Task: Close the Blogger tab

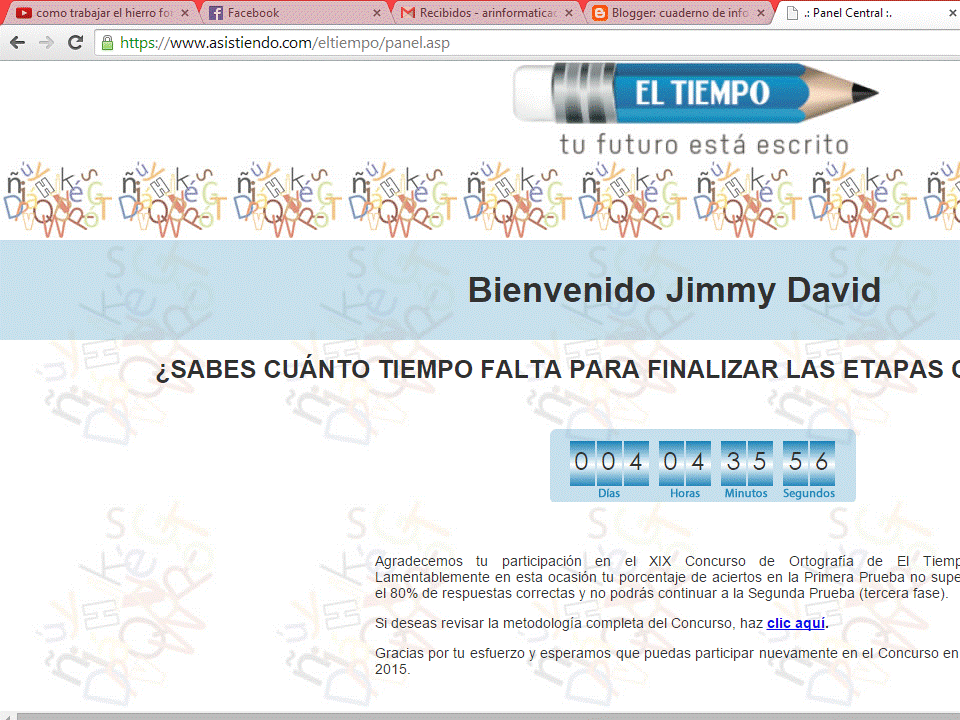Action: pyautogui.click(x=761, y=13)
